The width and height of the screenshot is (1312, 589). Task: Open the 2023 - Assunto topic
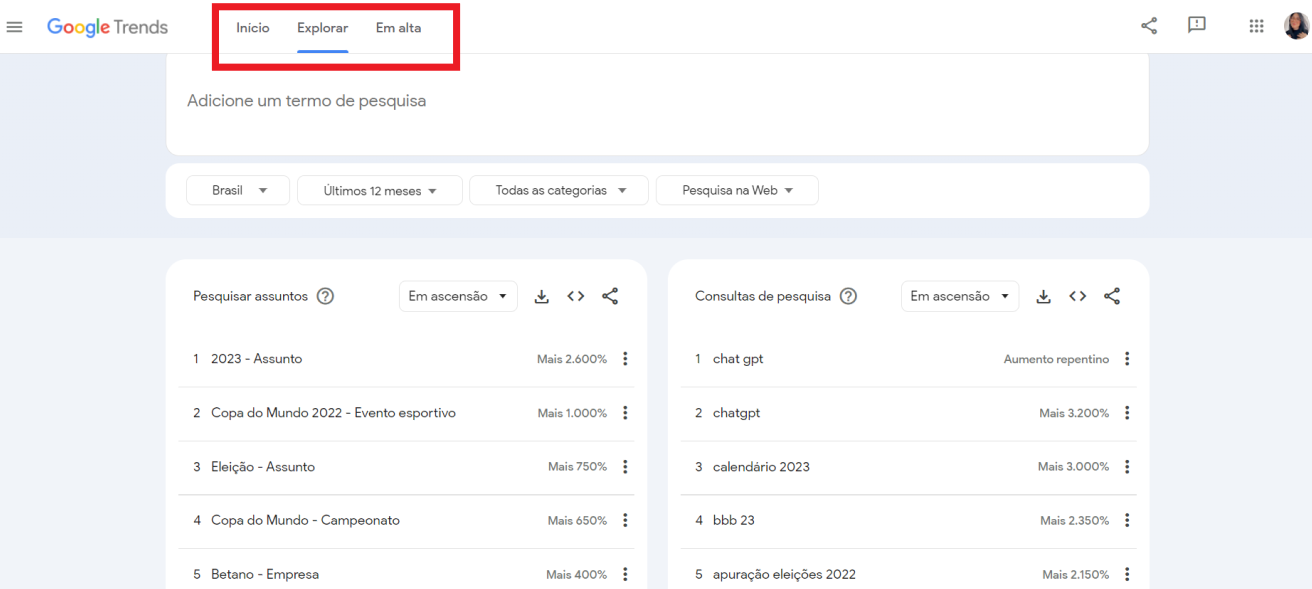click(256, 359)
